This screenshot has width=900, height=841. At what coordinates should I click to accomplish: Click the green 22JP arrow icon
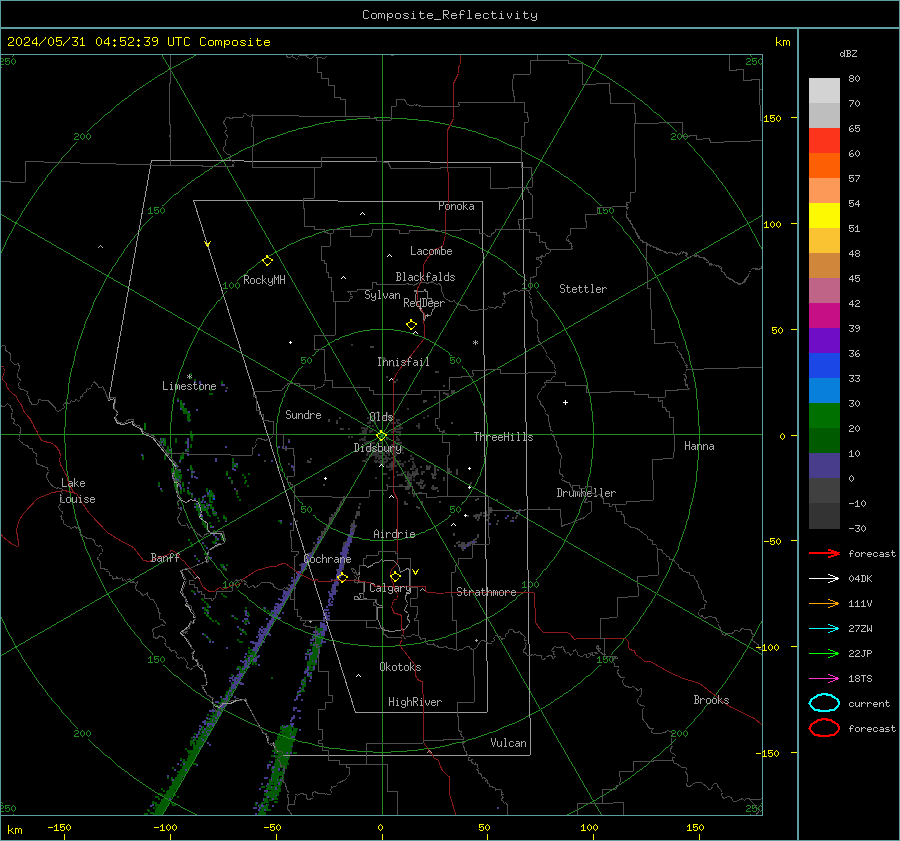824,653
